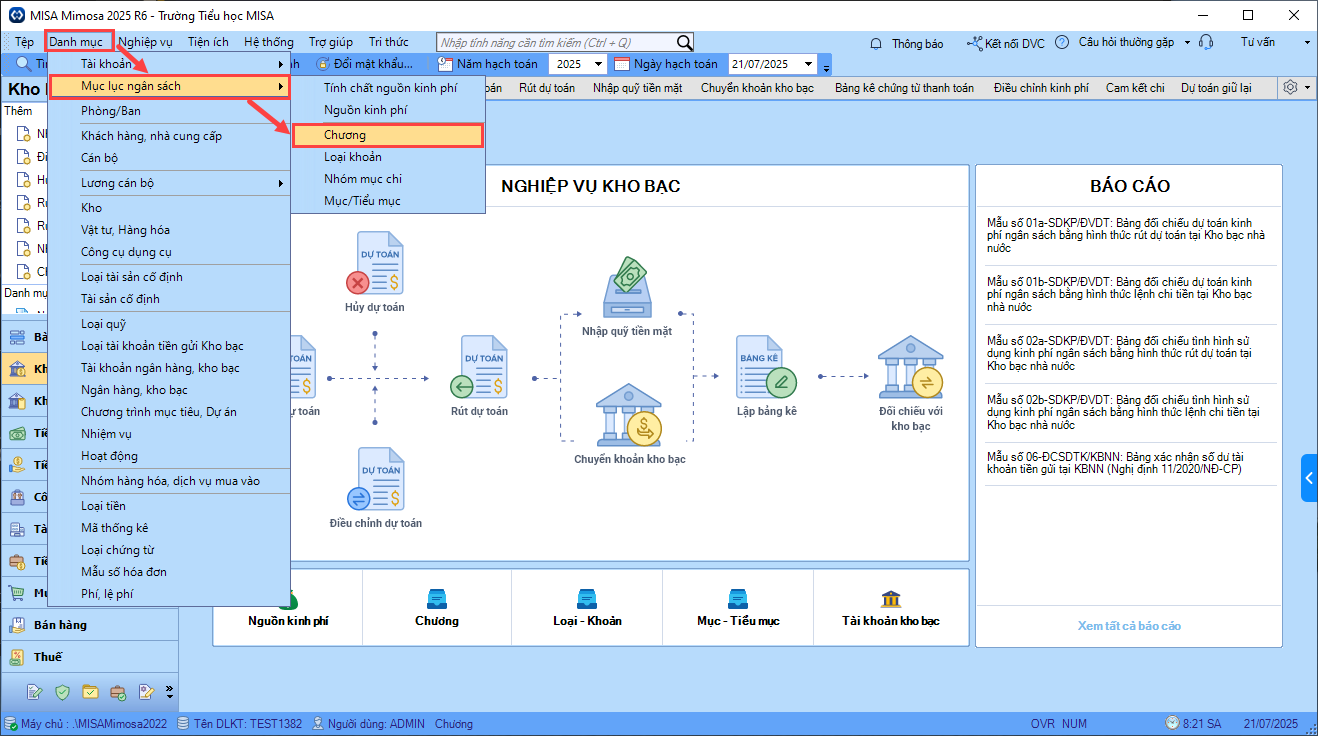Open Xem tất cả báo cáo link

[1129, 626]
